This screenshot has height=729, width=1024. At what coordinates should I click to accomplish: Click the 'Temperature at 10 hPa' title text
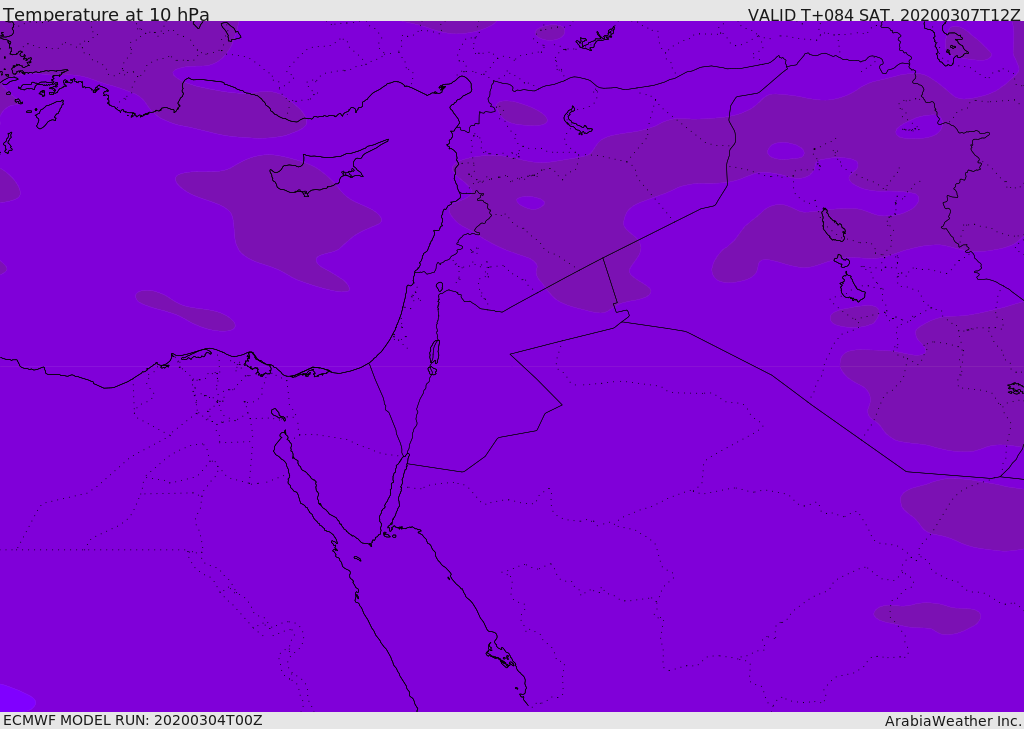(106, 14)
